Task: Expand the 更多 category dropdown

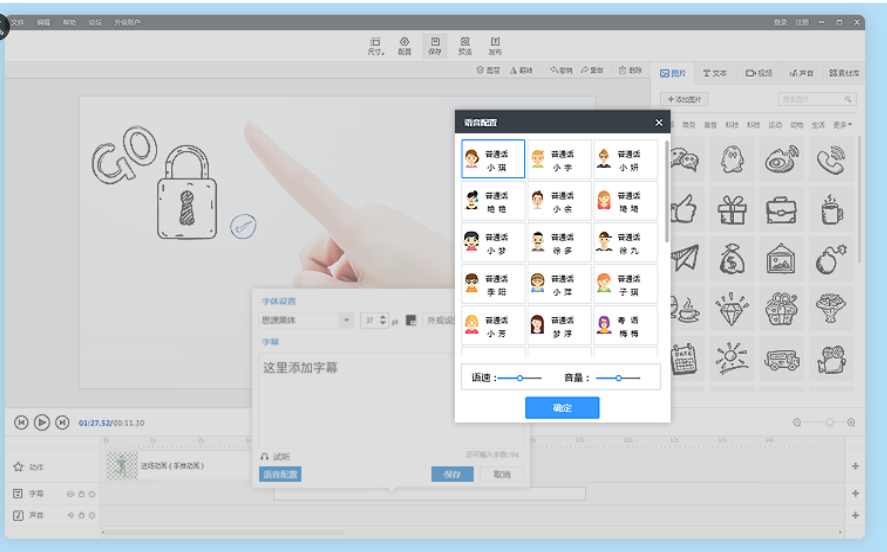Action: (x=842, y=125)
